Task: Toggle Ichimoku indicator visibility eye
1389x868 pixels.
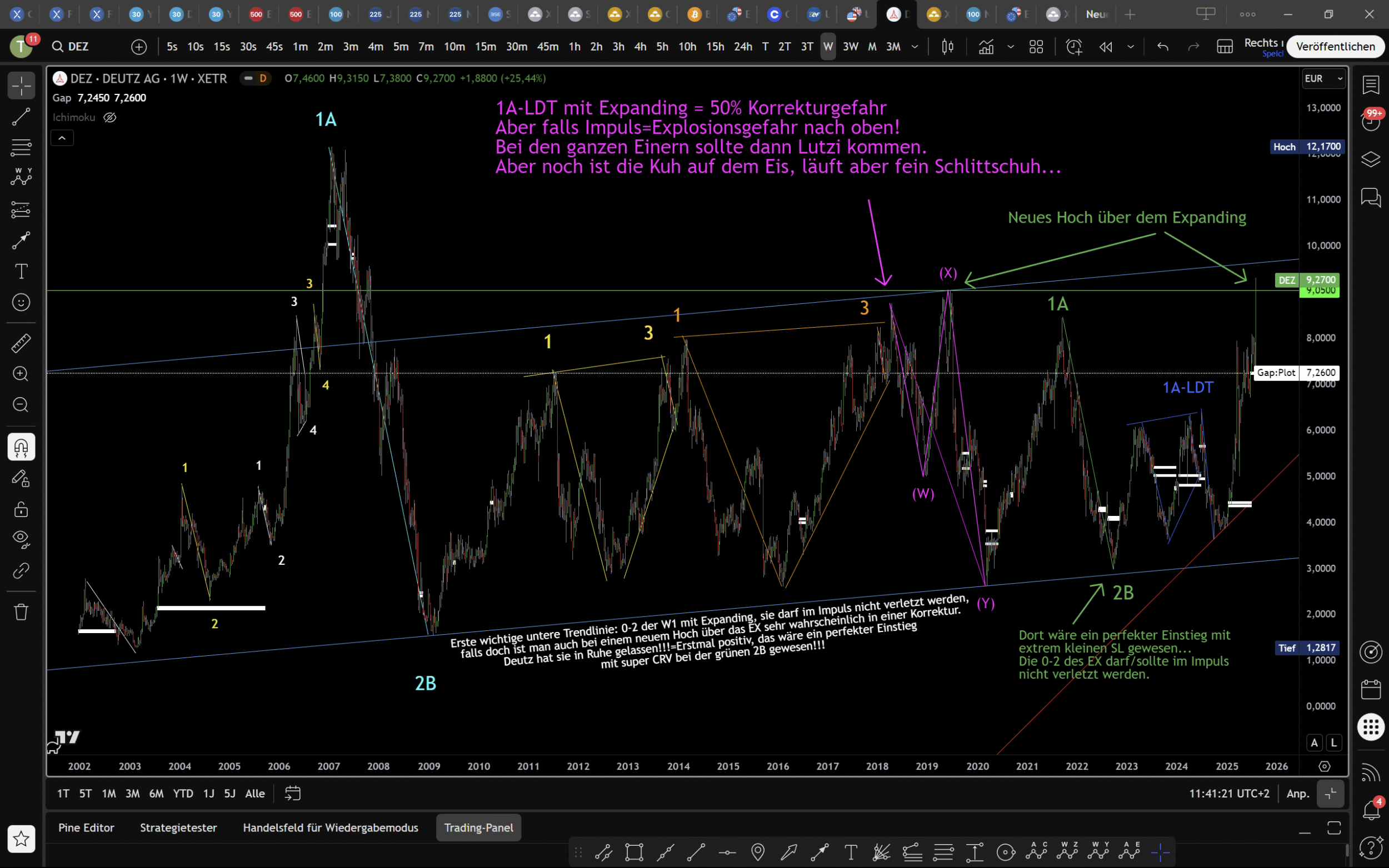Action: (109, 117)
